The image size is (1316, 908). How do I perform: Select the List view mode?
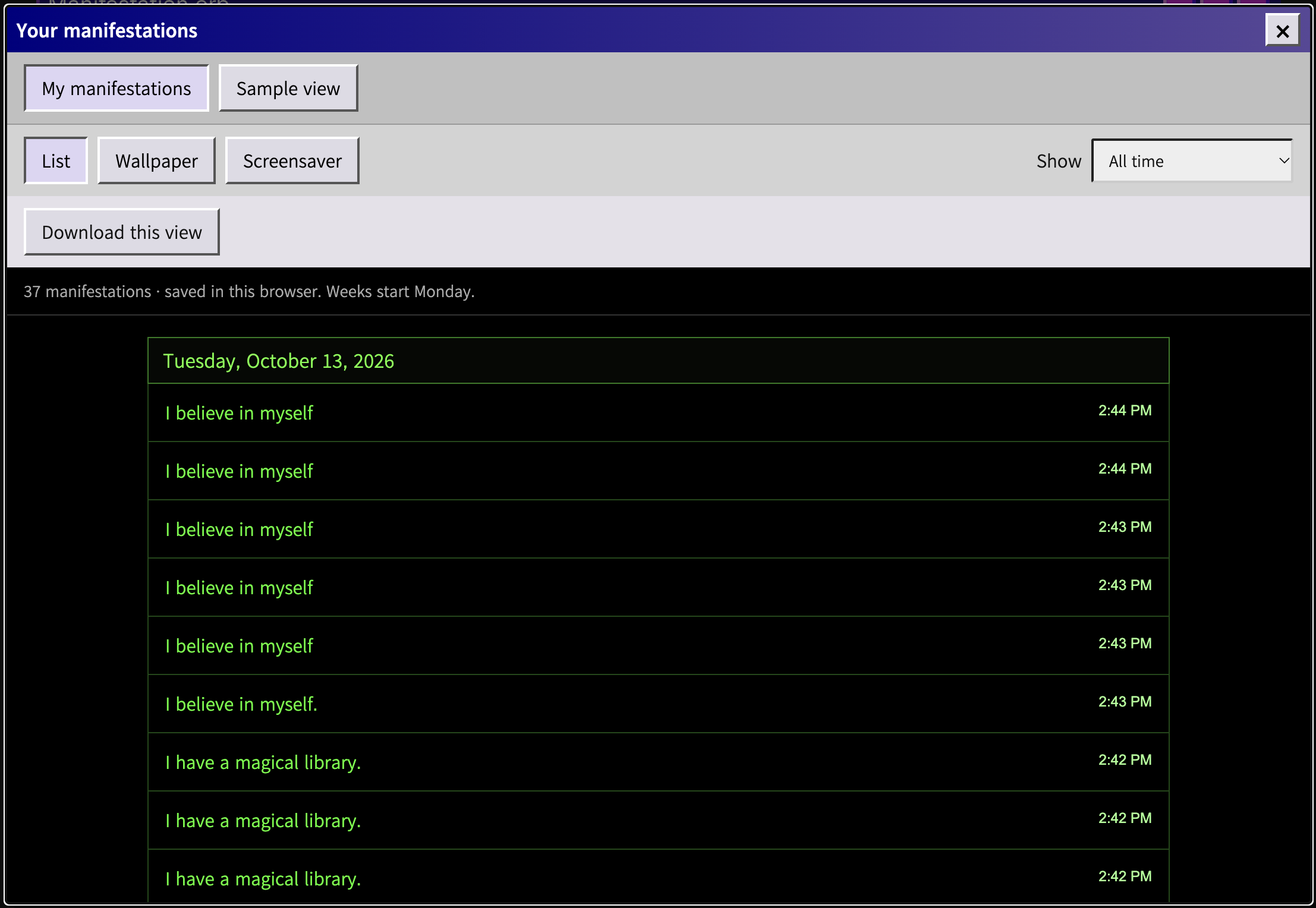56,160
